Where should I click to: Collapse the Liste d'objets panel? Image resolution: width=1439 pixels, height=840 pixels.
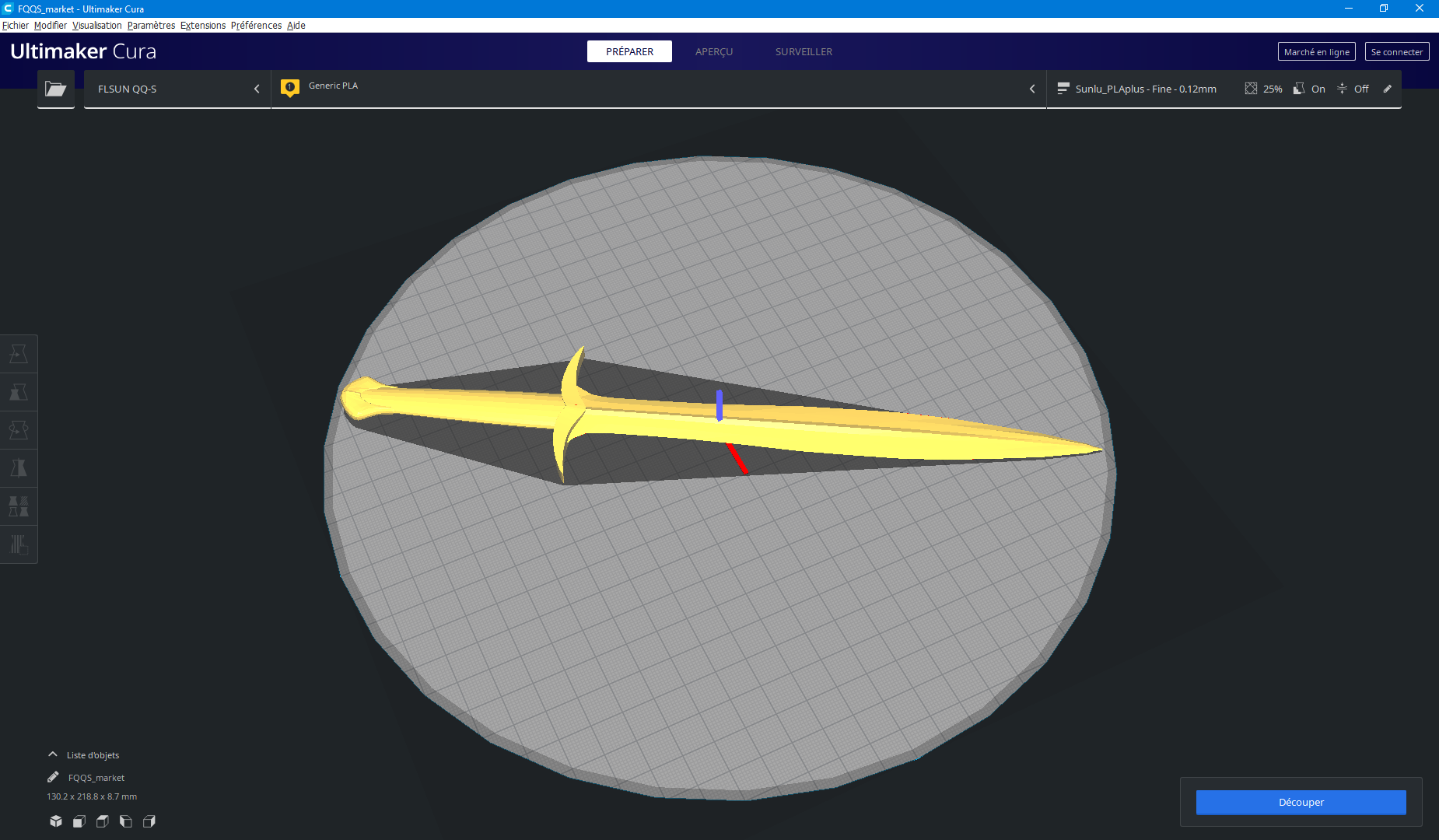click(53, 754)
